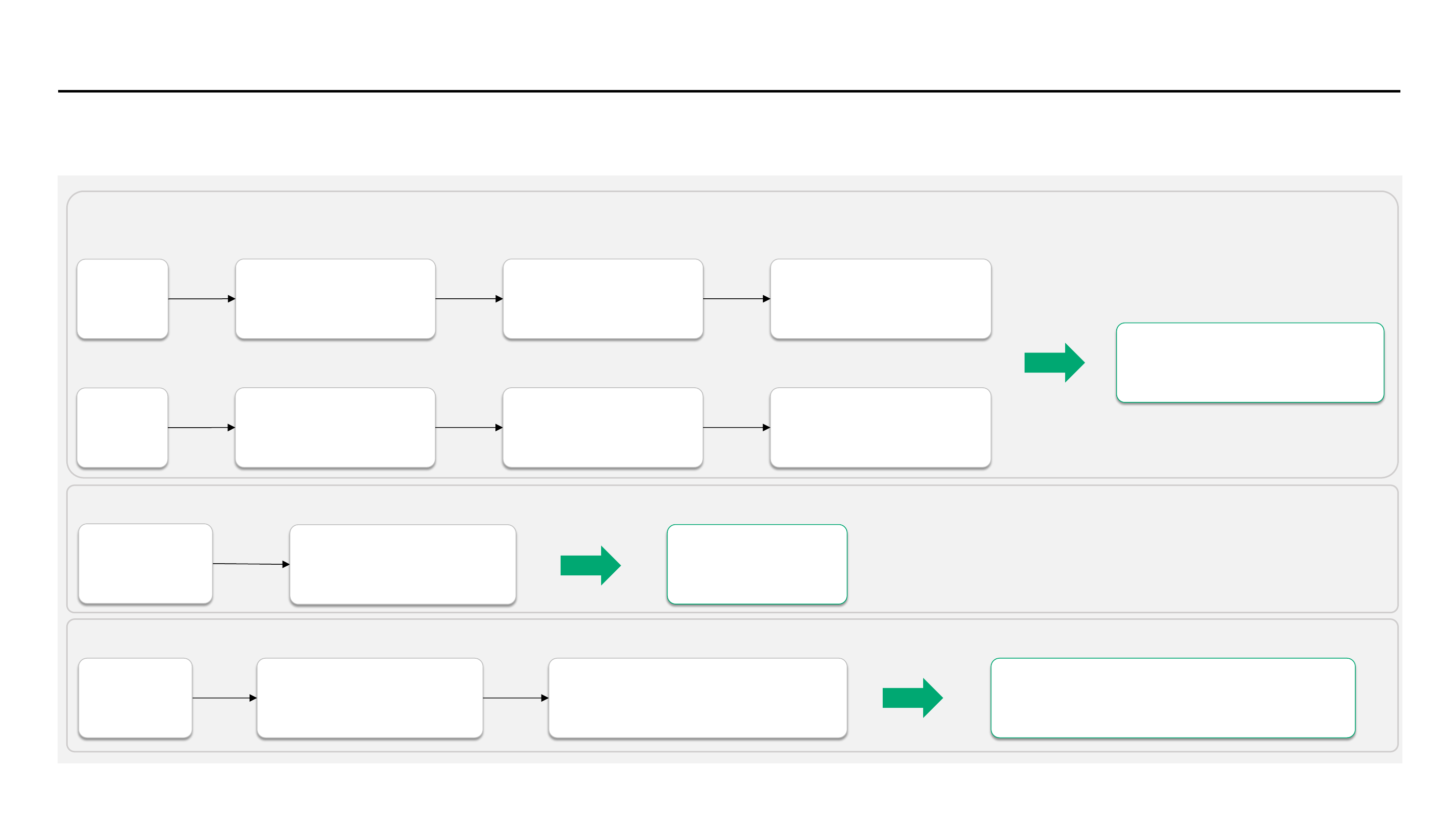
Task: Select the green-outlined box in the bottom section
Action: (1172, 698)
